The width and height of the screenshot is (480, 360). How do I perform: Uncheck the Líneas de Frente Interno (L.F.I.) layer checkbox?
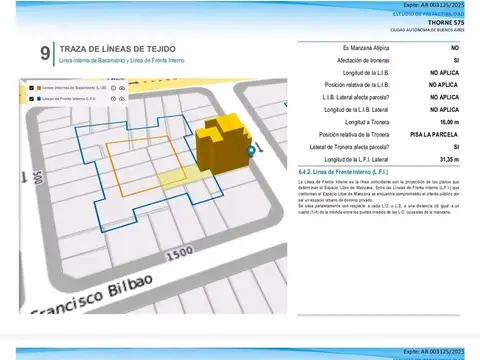[31, 99]
